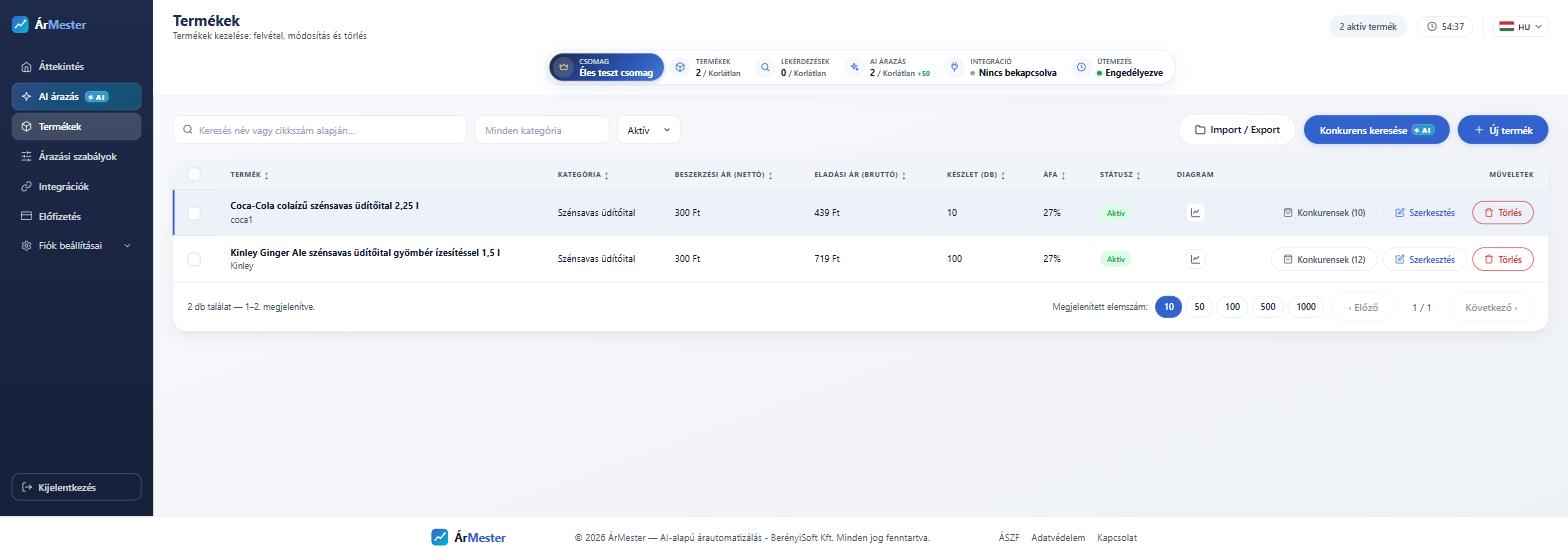Image resolution: width=1568 pixels, height=558 pixels.
Task: Click the Termékek box icon in status bar
Action: pyautogui.click(x=680, y=67)
